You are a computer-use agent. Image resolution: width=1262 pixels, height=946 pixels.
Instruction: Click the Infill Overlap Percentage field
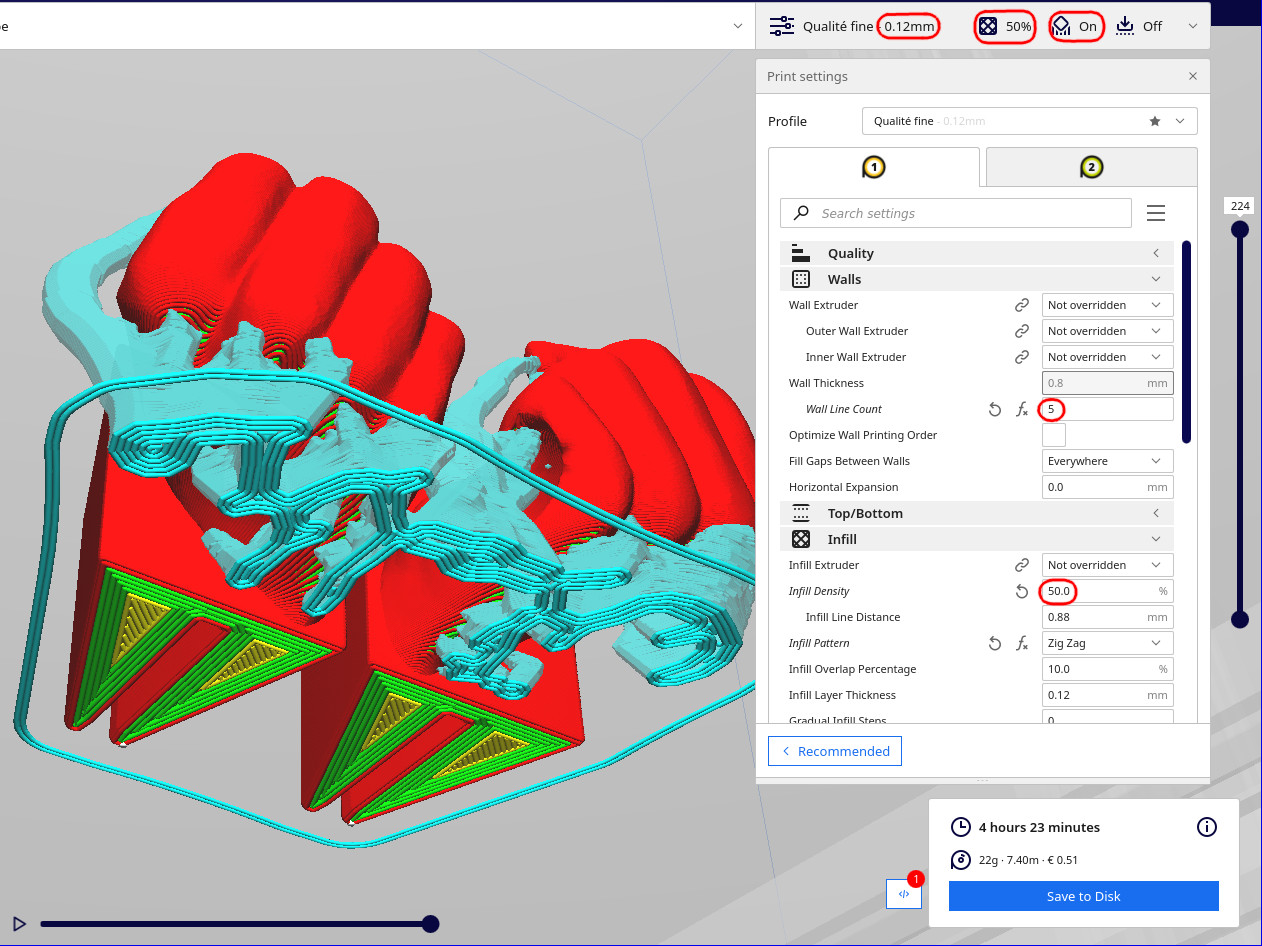[x=1107, y=669]
